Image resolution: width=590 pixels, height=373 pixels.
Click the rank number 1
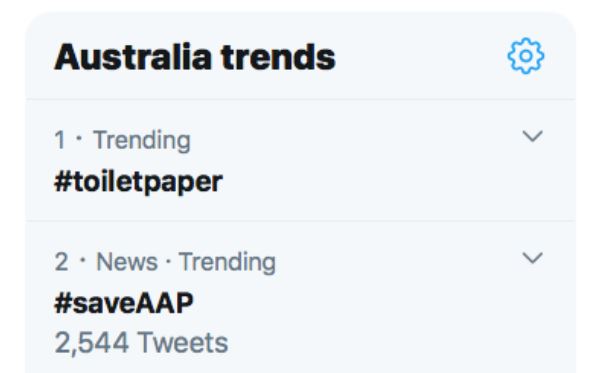point(59,140)
